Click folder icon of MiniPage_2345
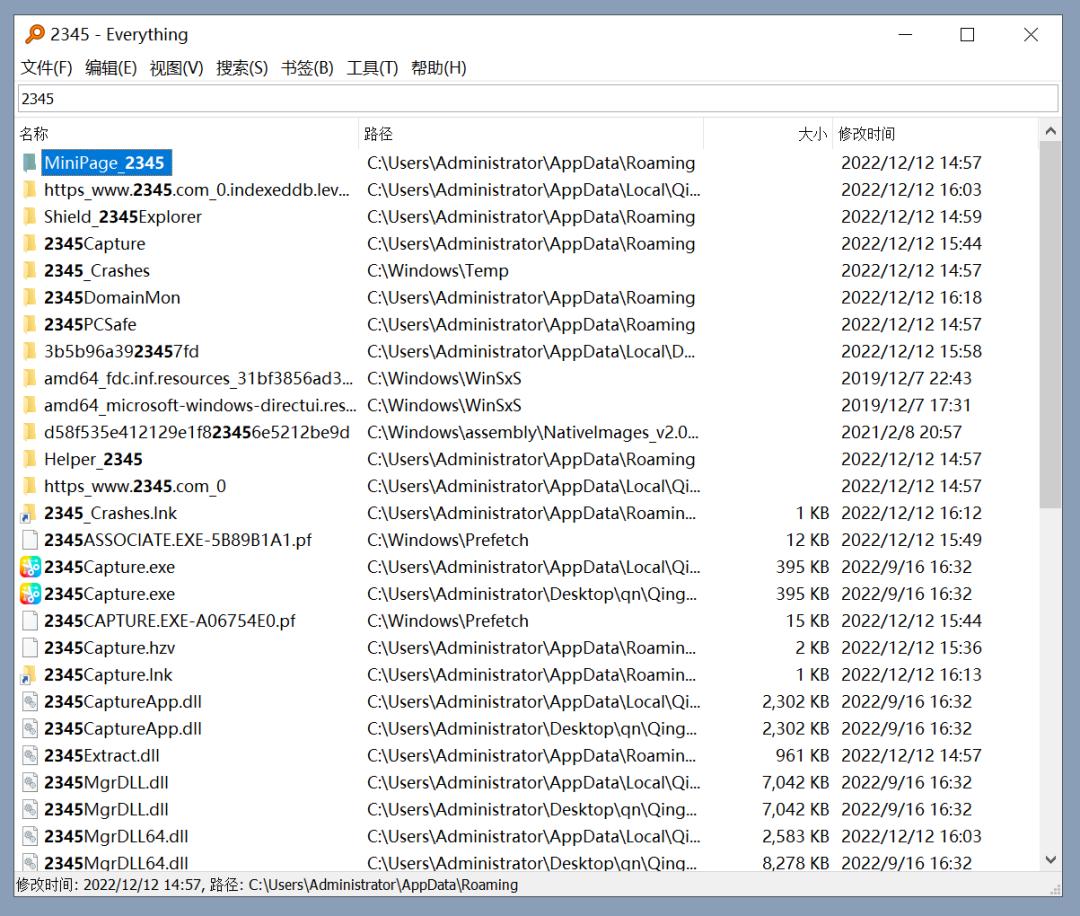1080x916 pixels. 30,163
